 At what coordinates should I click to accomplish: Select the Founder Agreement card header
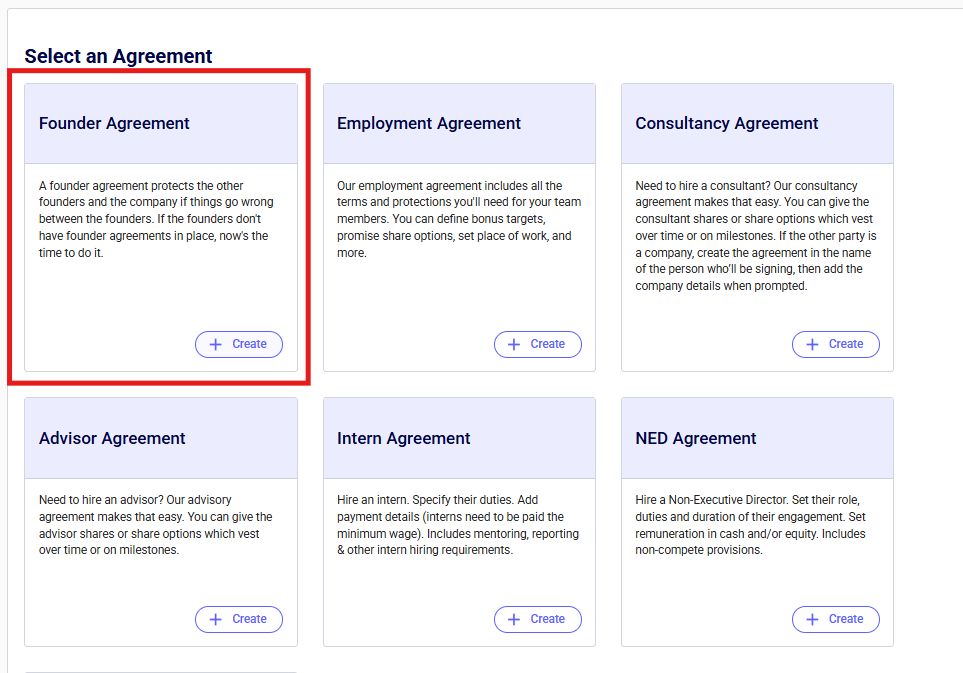114,124
